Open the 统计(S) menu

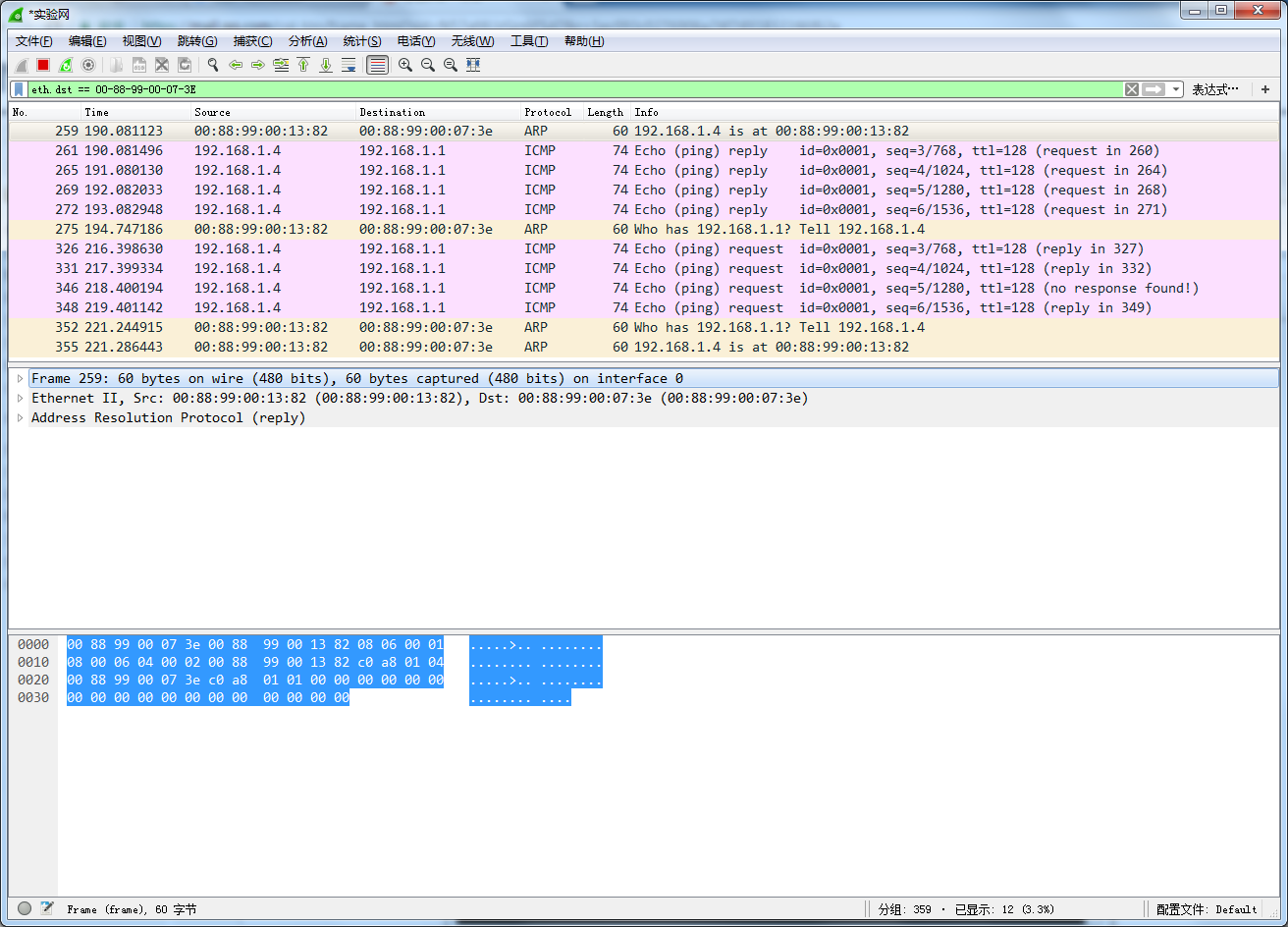coord(361,41)
